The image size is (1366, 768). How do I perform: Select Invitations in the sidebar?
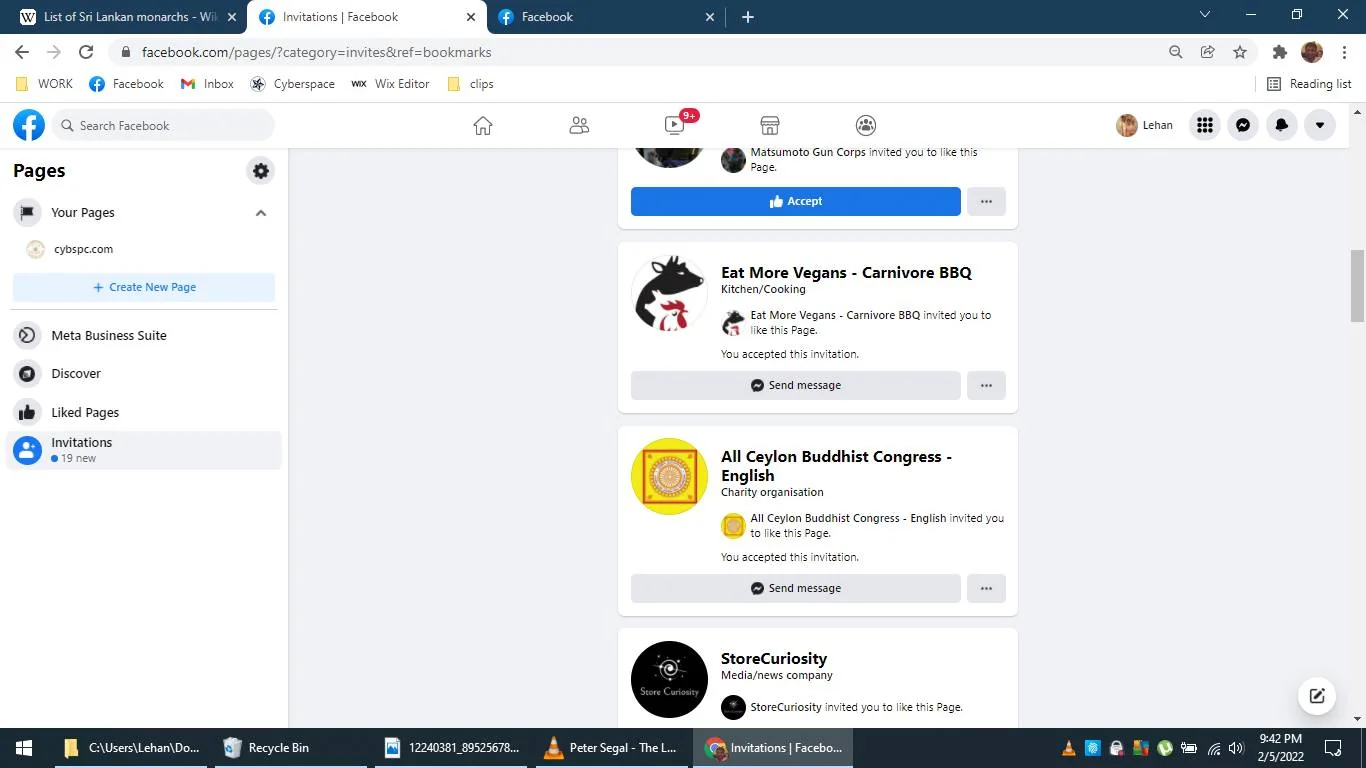tap(144, 450)
